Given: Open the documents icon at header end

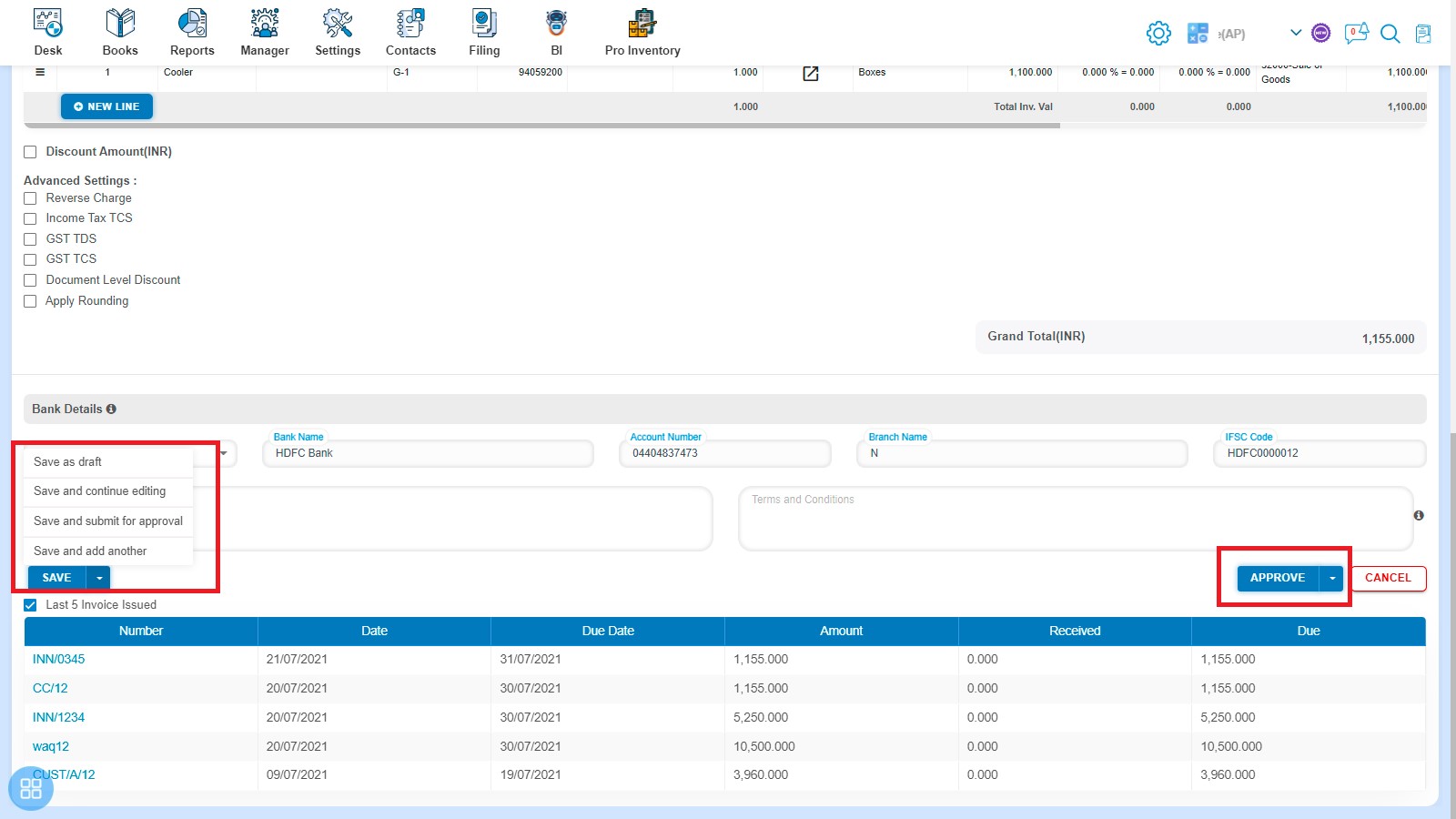Looking at the screenshot, I should pyautogui.click(x=1423, y=34).
